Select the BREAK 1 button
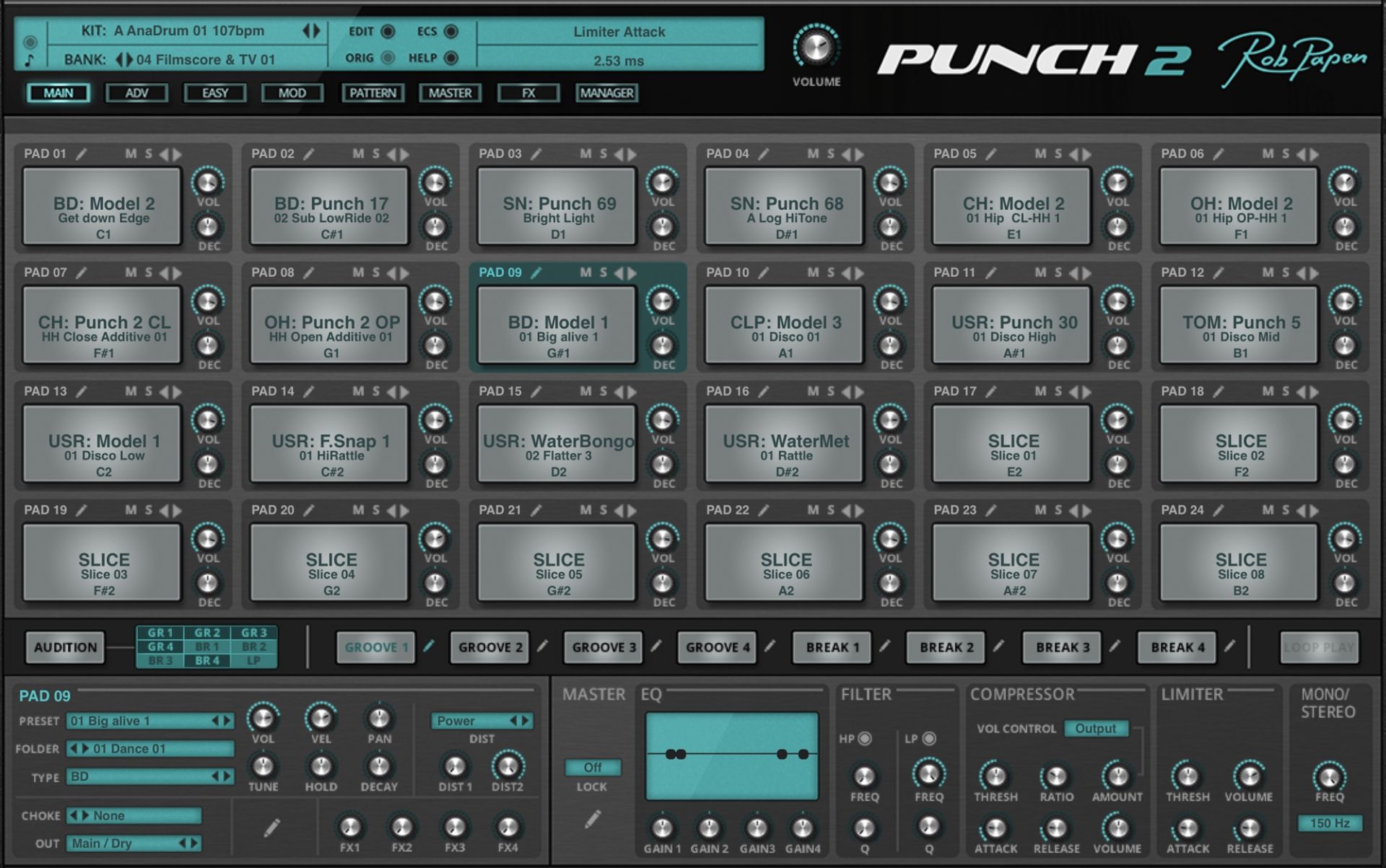1386x868 pixels. (x=832, y=647)
